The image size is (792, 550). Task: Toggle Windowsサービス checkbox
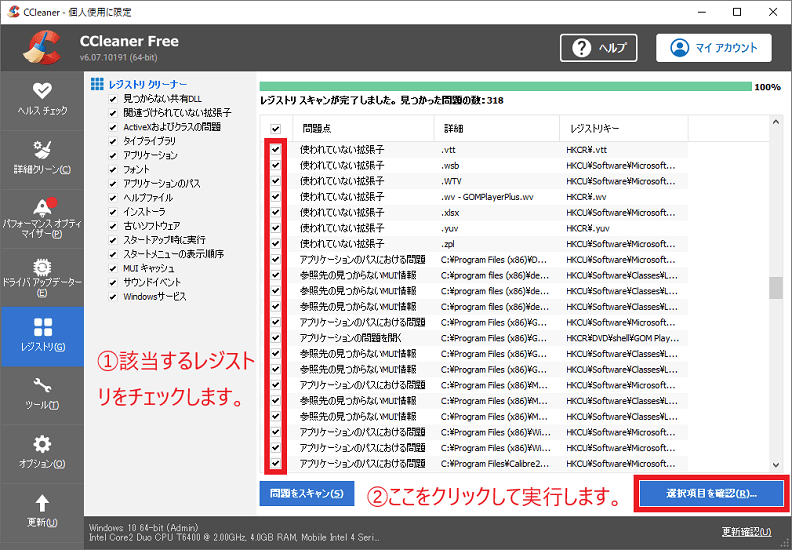coord(113,297)
